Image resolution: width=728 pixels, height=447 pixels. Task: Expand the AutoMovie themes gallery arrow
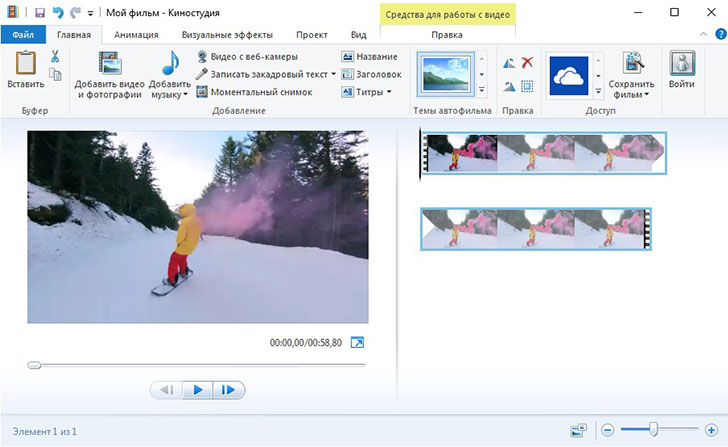tap(482, 90)
